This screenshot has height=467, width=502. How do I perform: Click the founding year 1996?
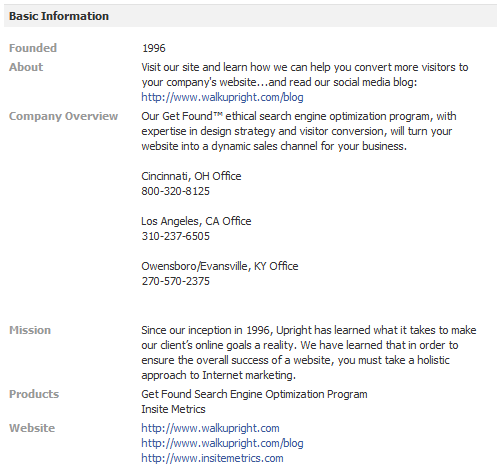154,48
